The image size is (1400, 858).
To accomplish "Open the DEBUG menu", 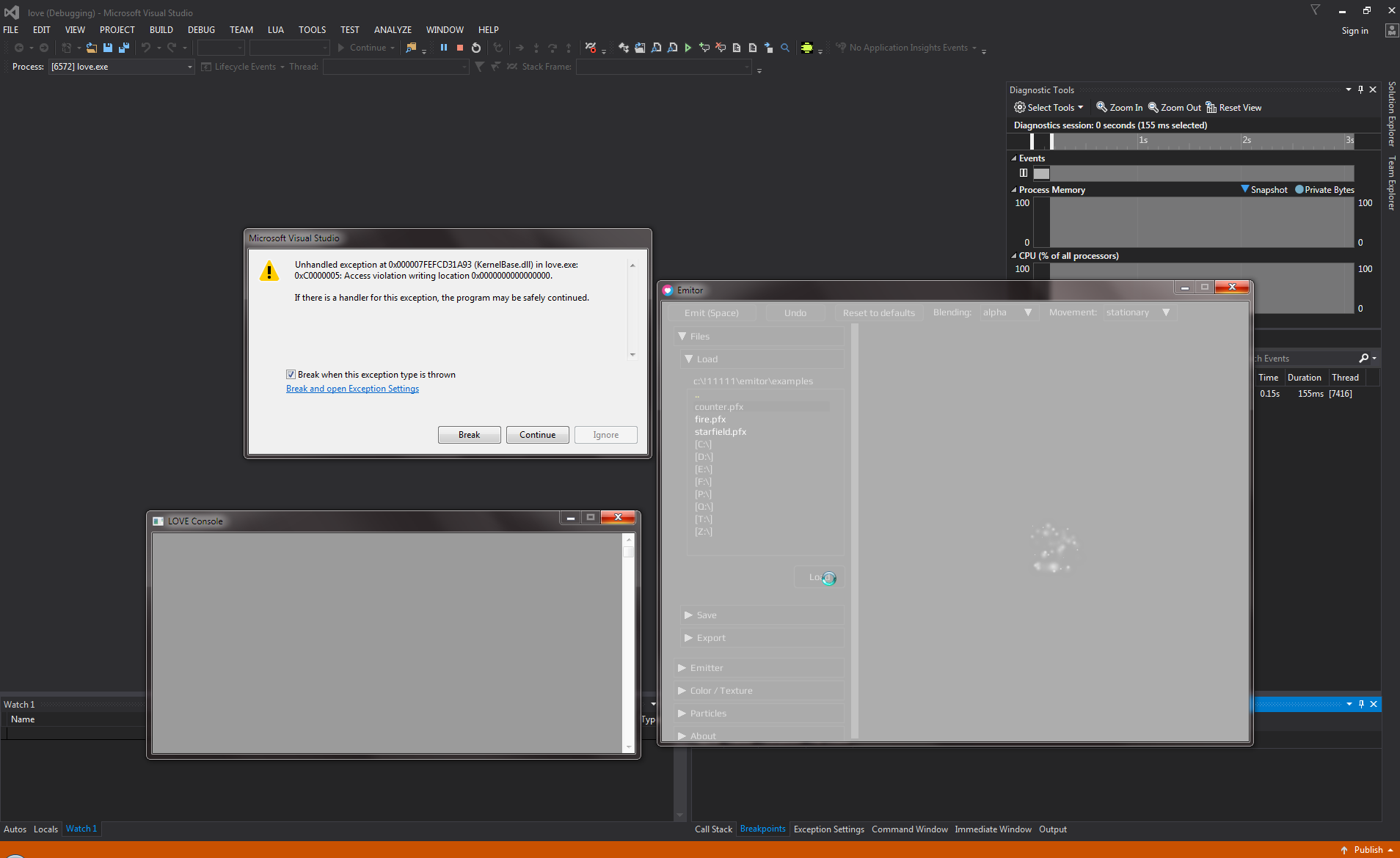I will pos(201,30).
